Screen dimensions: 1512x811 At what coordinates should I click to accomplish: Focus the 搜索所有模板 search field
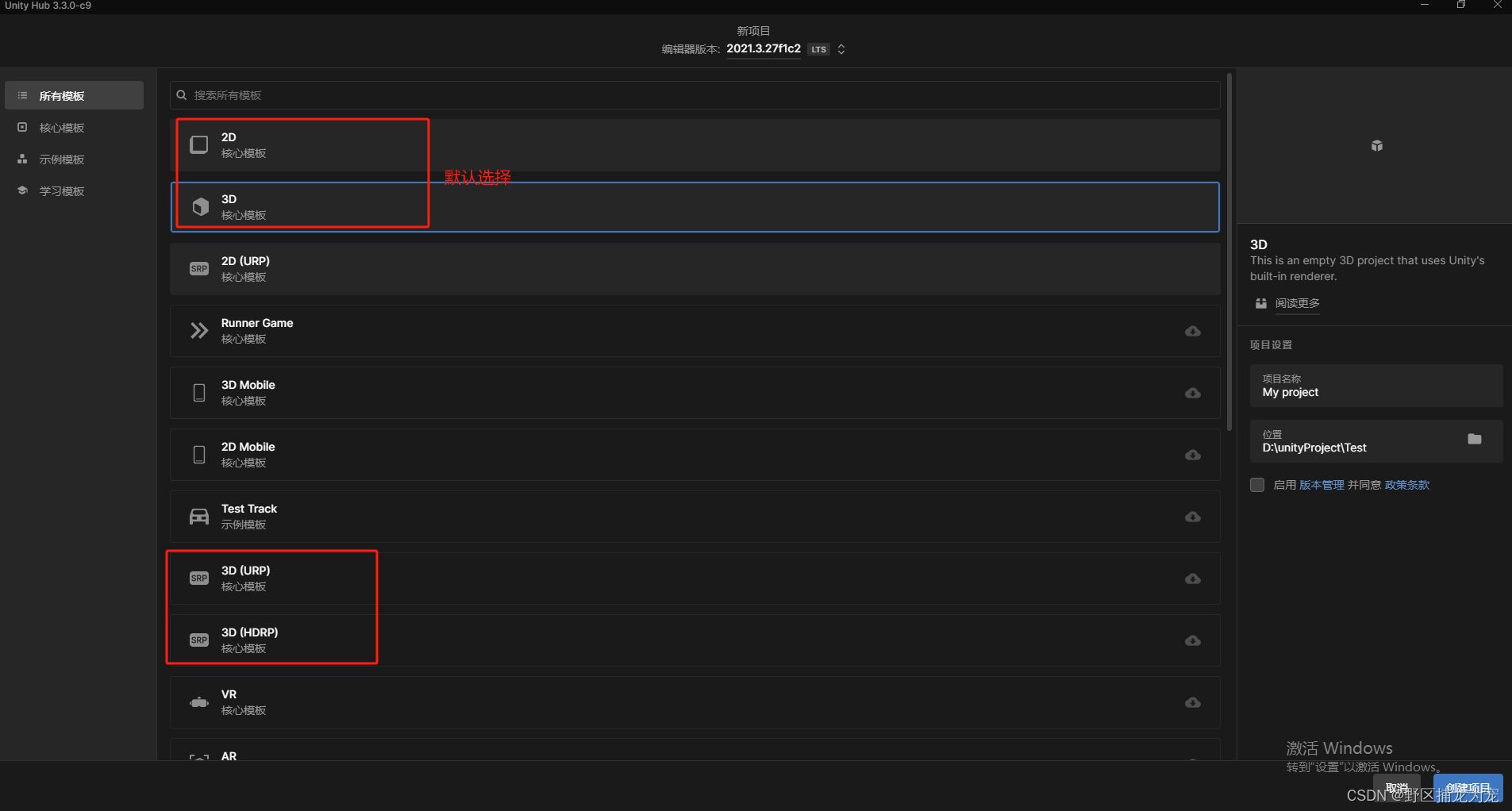point(694,95)
